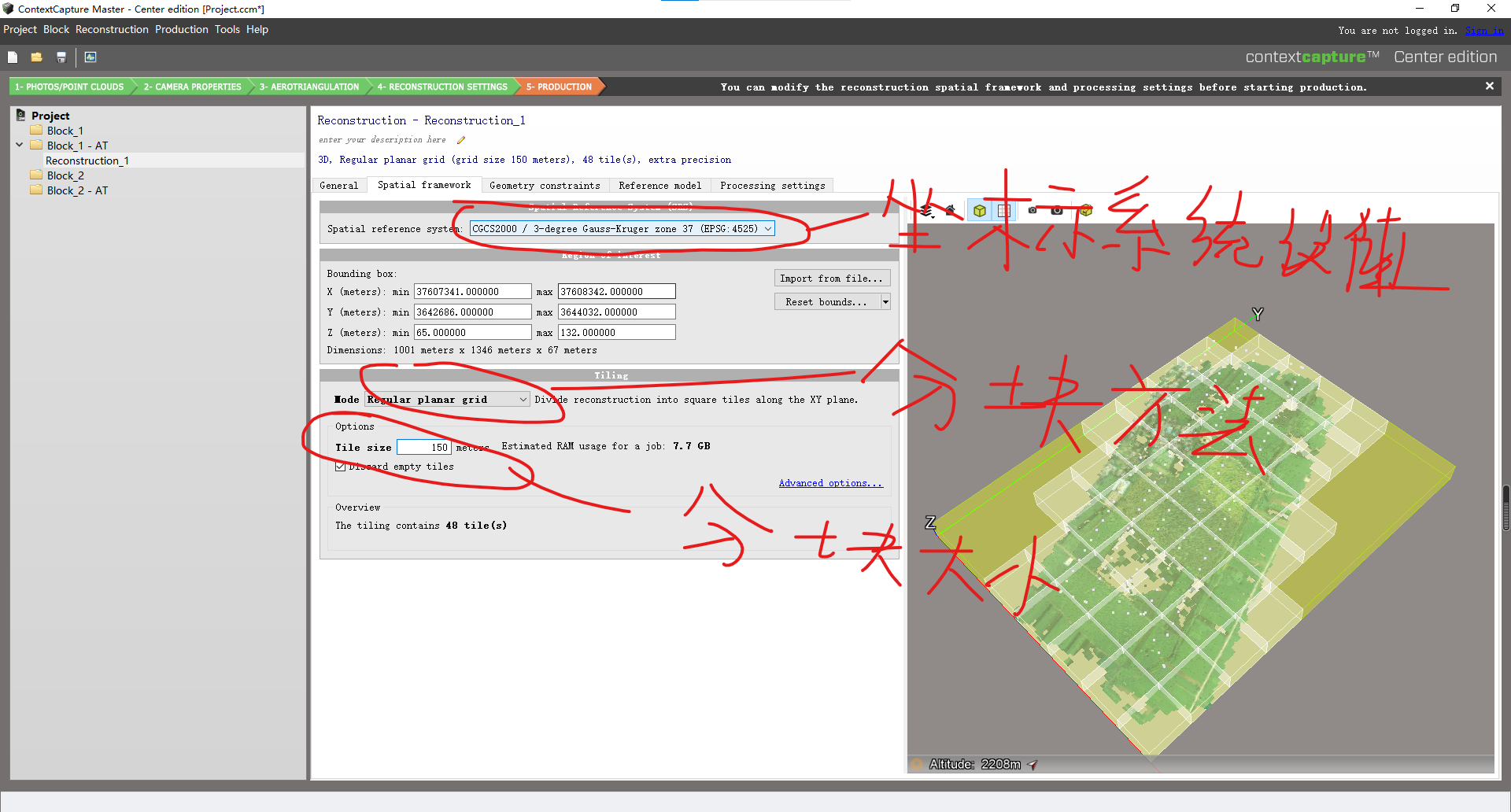Switch to the Processing settings tab

[771, 185]
